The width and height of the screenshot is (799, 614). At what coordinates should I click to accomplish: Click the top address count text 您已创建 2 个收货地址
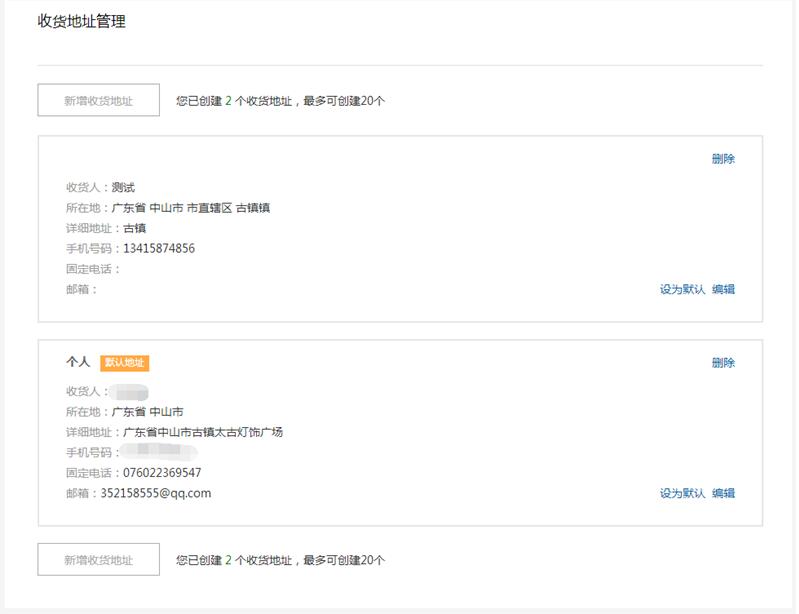(234, 101)
